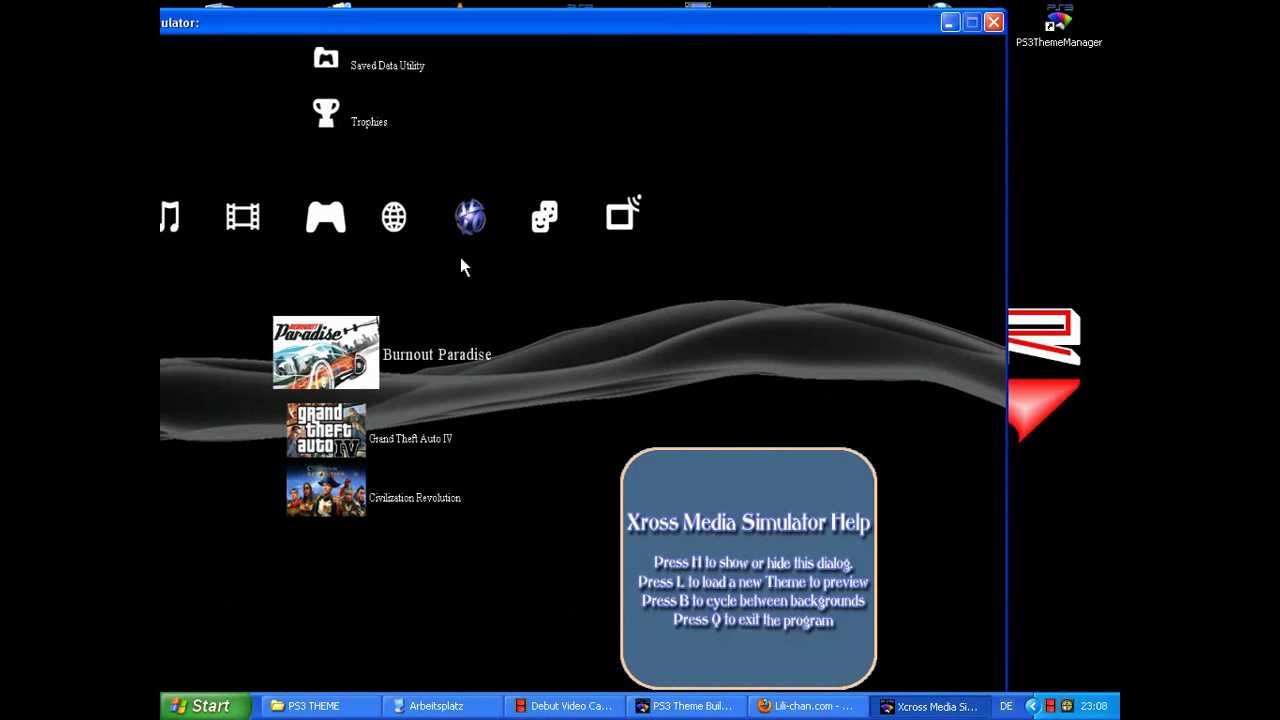The width and height of the screenshot is (1280, 720).
Task: Click the Xross Media Simulator Help heading
Action: (x=748, y=523)
